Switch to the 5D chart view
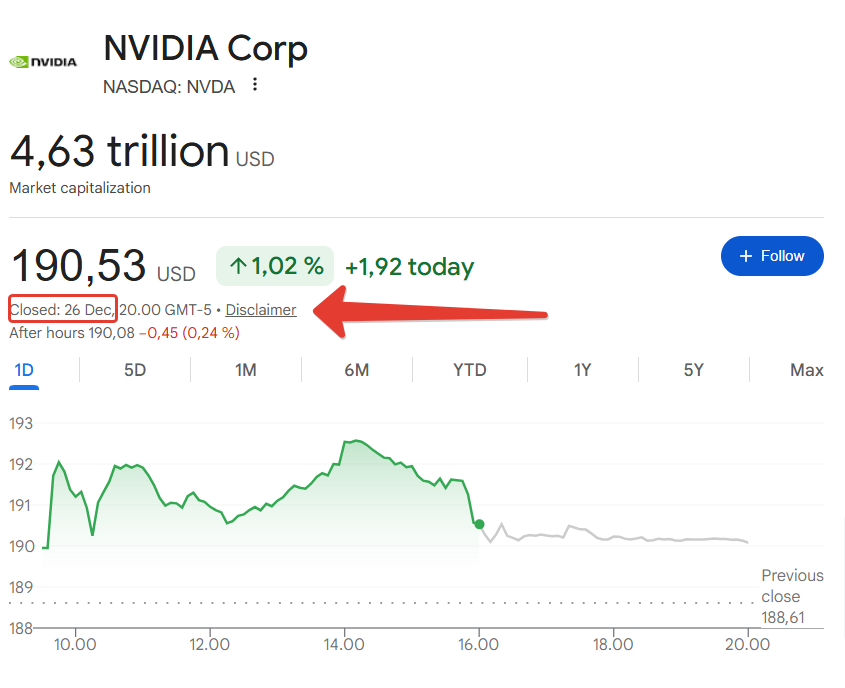The height and width of the screenshot is (688, 845). coord(137,370)
